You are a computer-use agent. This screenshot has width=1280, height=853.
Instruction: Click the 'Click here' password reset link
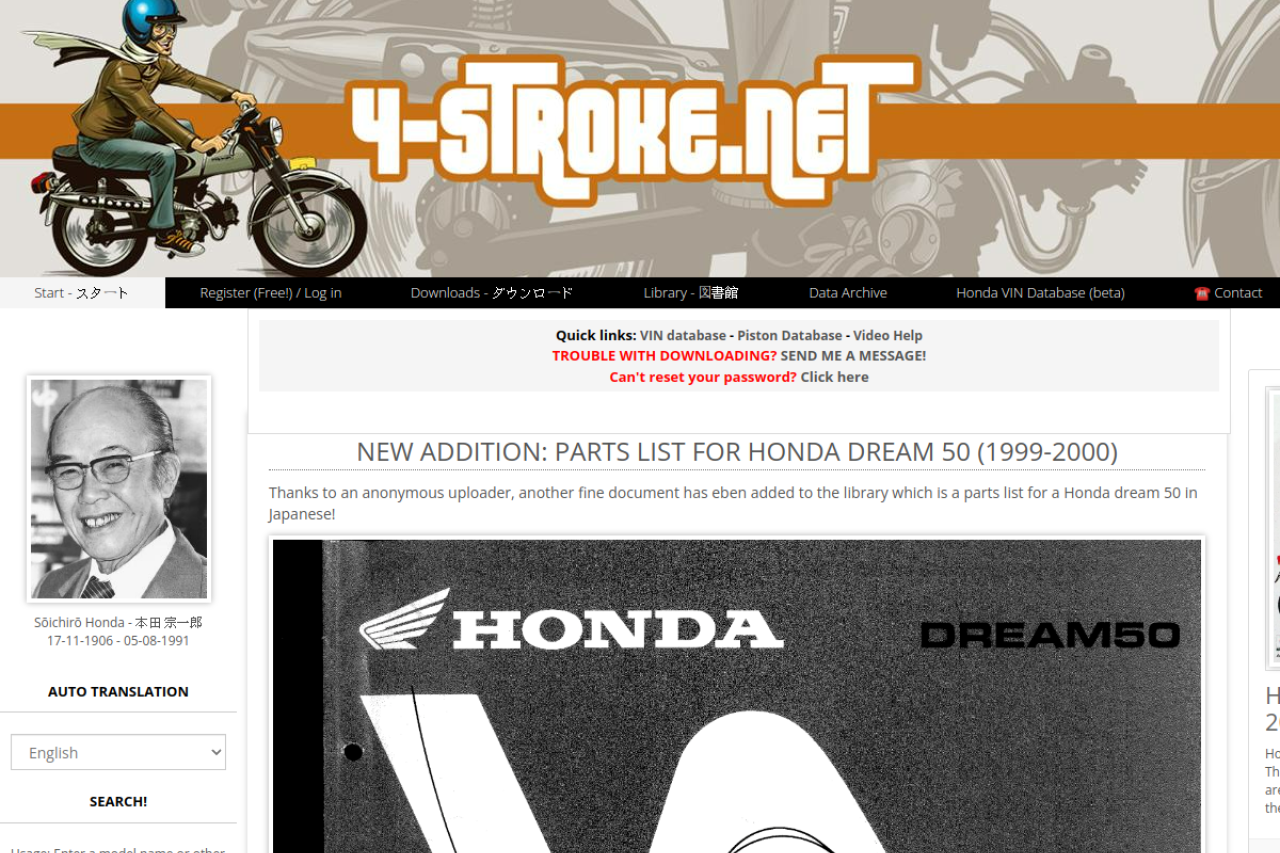pos(834,377)
